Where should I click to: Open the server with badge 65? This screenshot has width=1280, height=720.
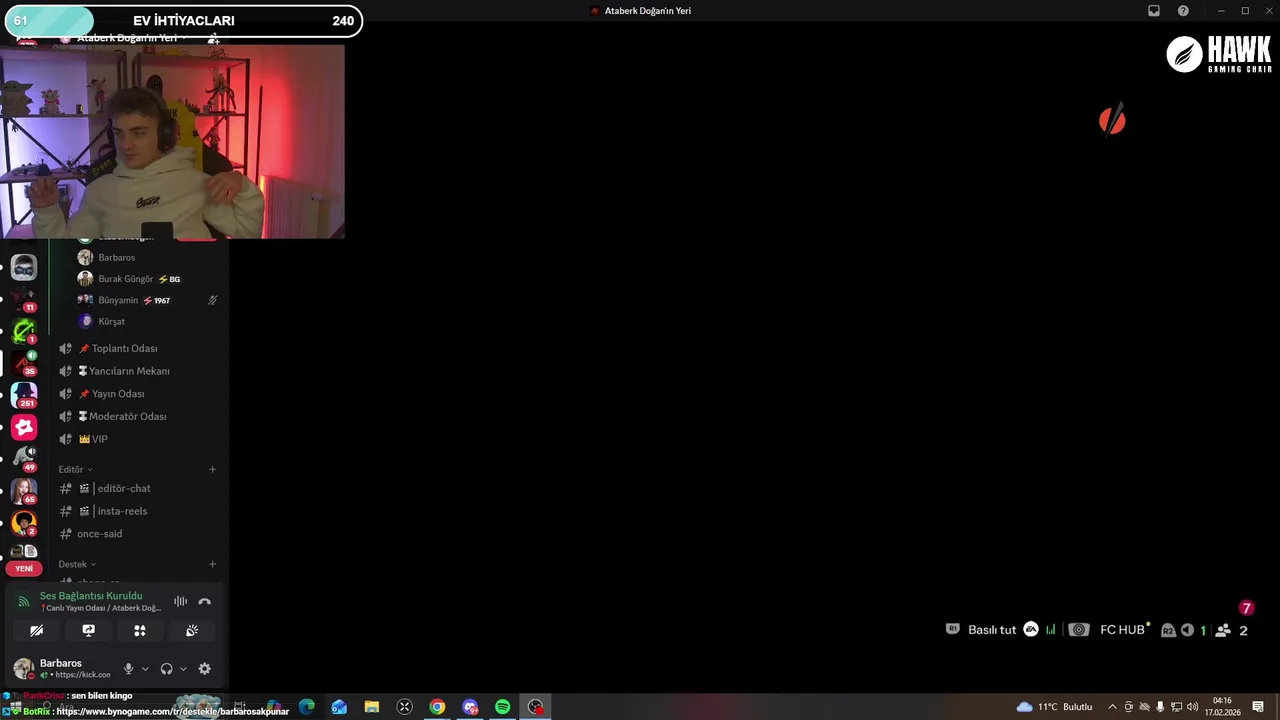point(24,490)
